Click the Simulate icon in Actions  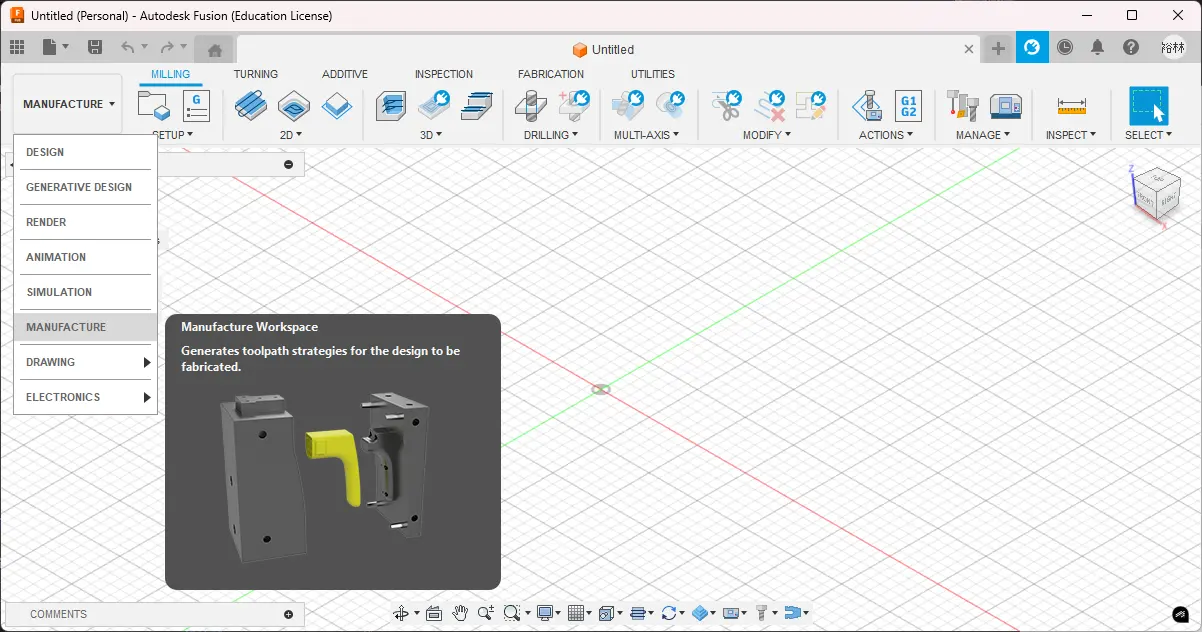coord(866,105)
